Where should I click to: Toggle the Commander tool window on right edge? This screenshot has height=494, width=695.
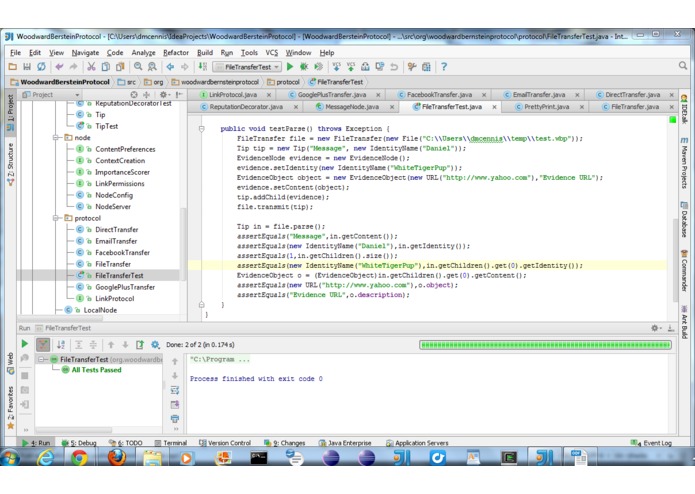[x=684, y=271]
